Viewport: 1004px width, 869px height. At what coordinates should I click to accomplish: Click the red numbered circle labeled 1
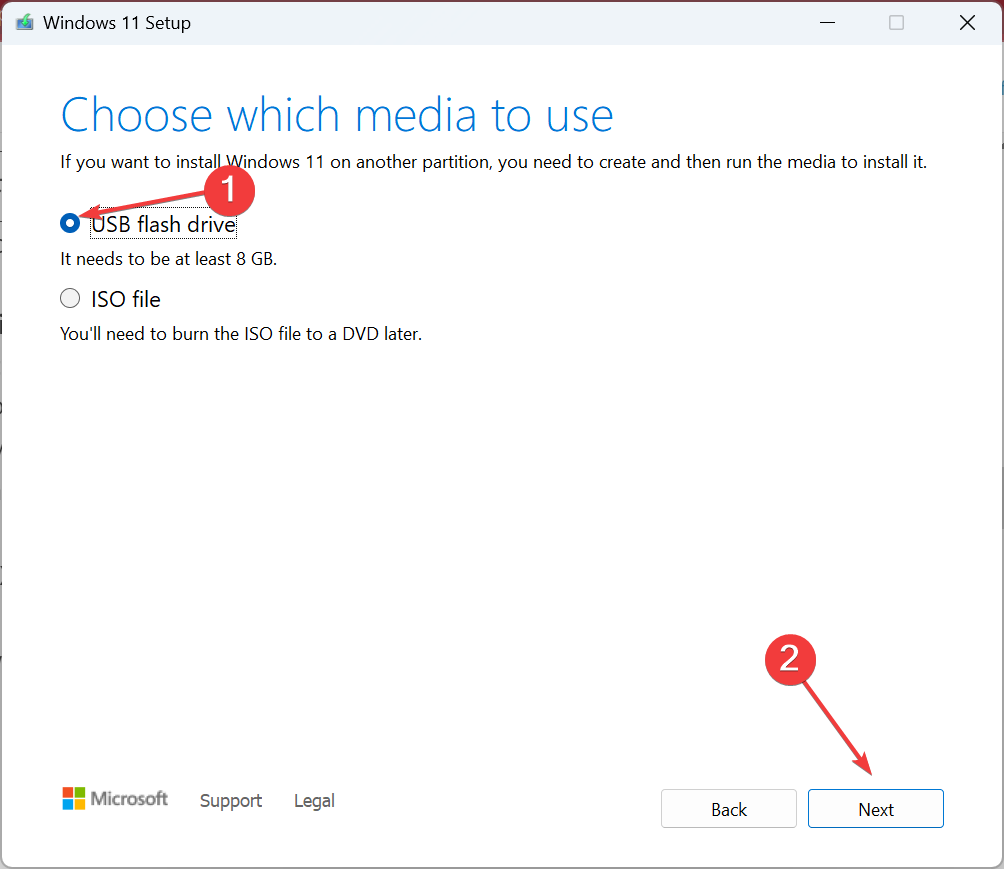coord(229,191)
